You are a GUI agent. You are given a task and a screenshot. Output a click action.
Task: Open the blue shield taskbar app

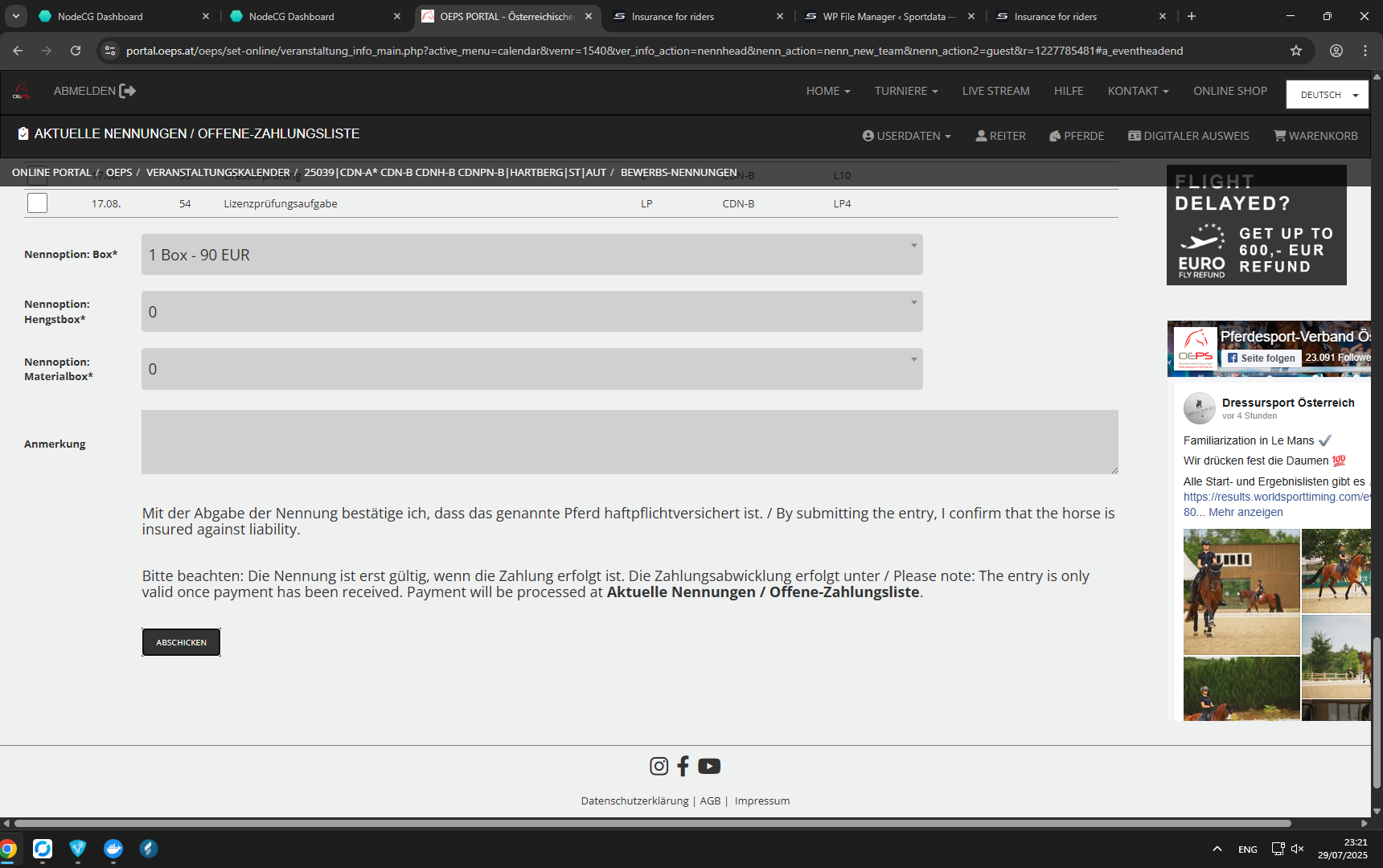78,849
